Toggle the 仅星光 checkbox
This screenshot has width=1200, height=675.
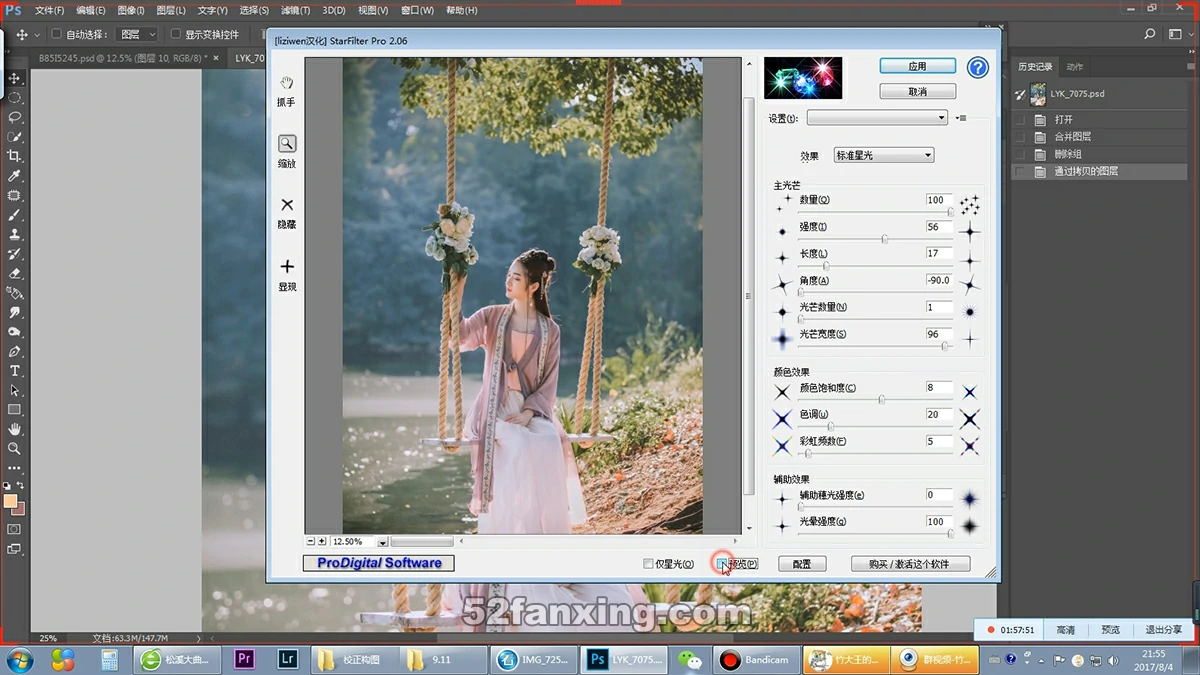coord(648,564)
